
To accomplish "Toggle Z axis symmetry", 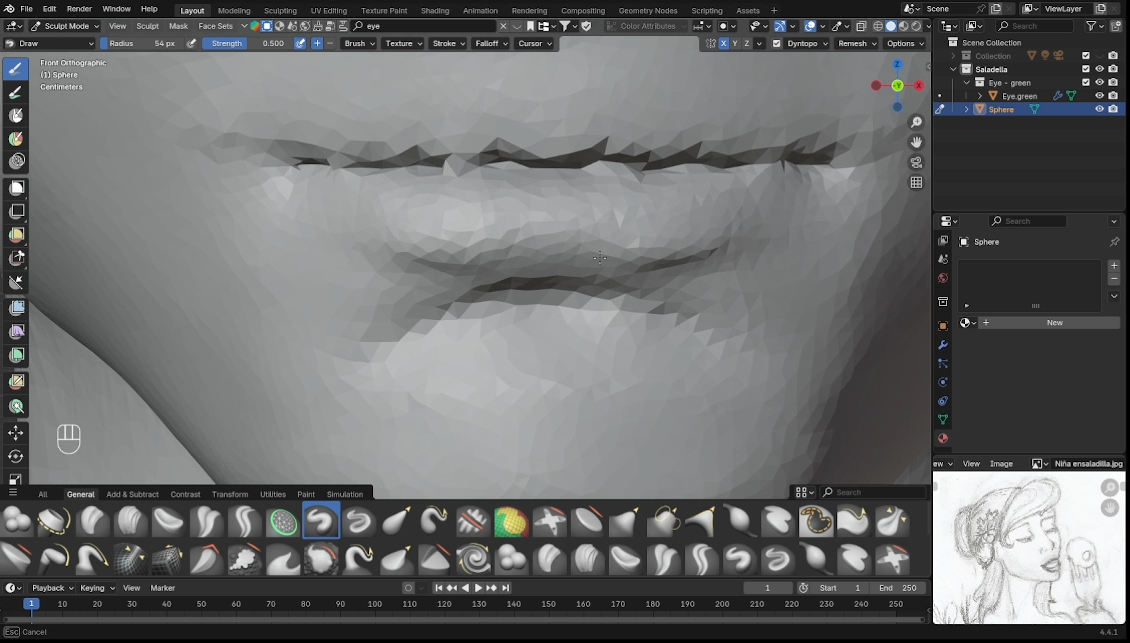I will pyautogui.click(x=747, y=43).
